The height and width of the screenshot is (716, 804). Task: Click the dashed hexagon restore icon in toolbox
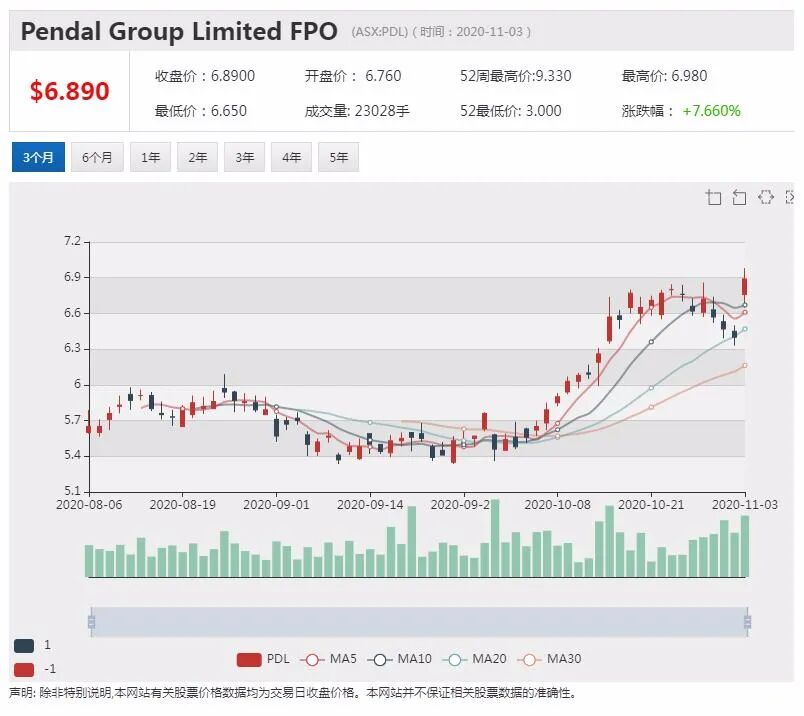tap(766, 197)
